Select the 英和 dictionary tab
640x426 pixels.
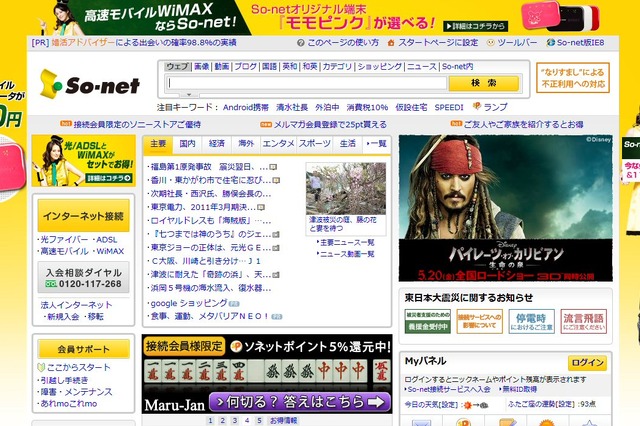click(290, 66)
